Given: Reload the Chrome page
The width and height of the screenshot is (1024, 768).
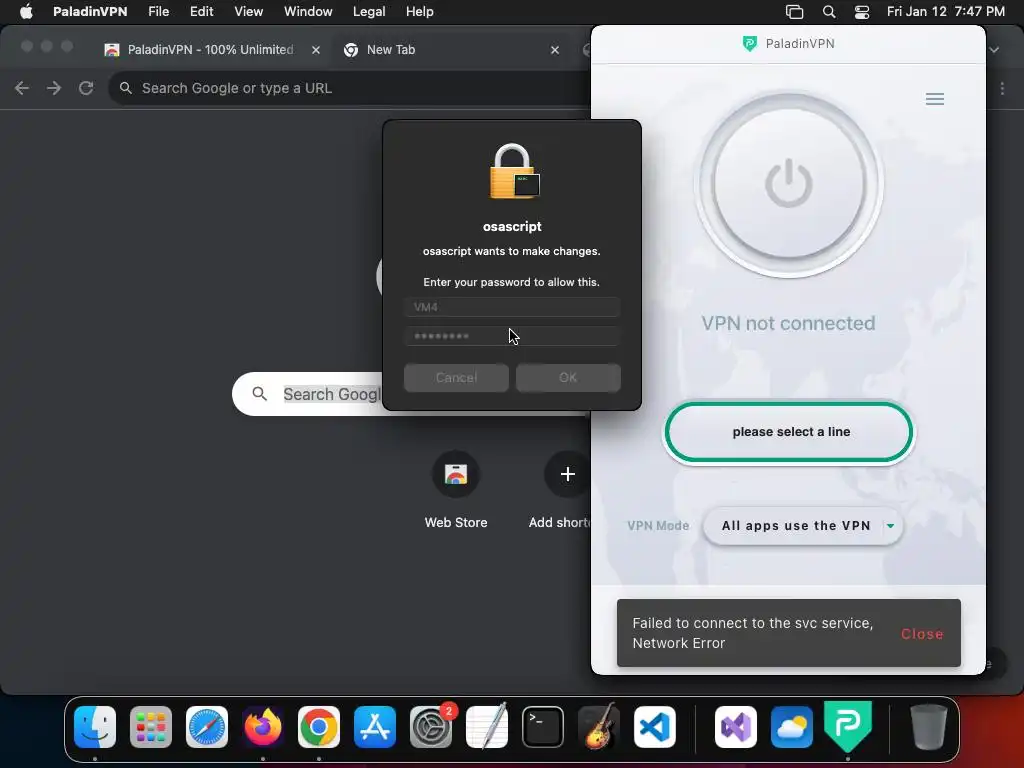Looking at the screenshot, I should pos(86,88).
